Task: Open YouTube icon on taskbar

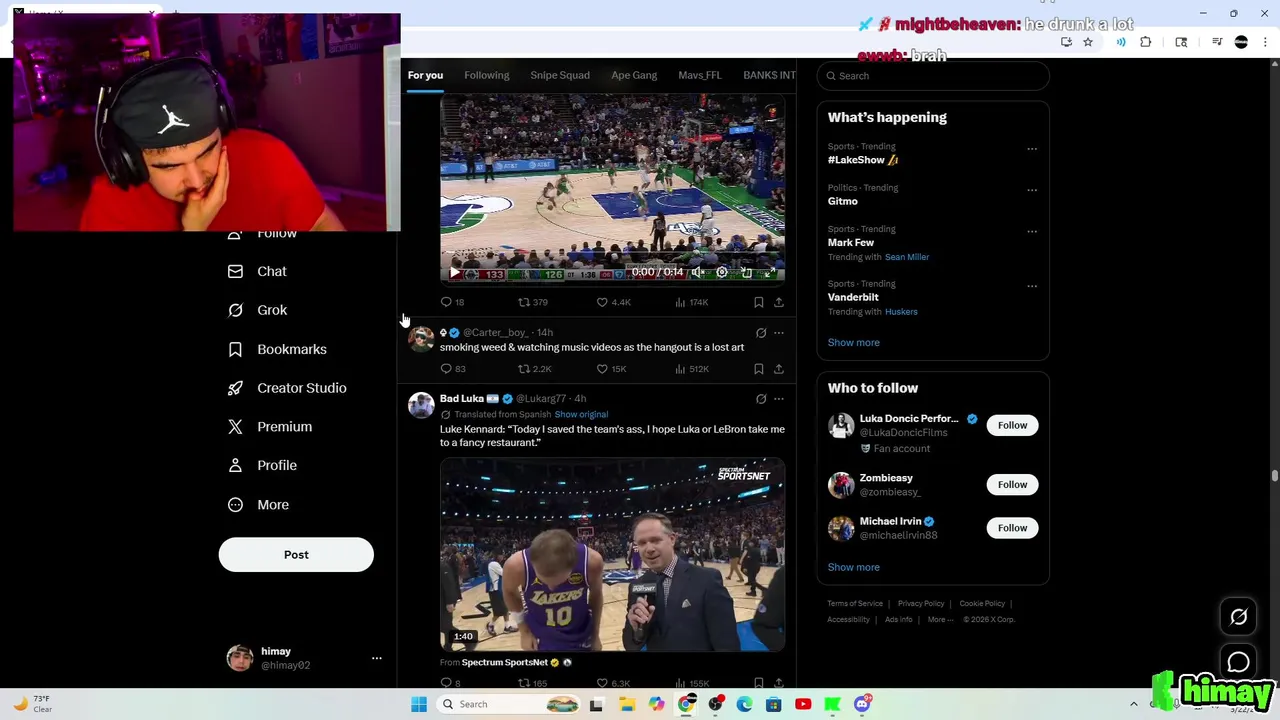Action: (803, 704)
